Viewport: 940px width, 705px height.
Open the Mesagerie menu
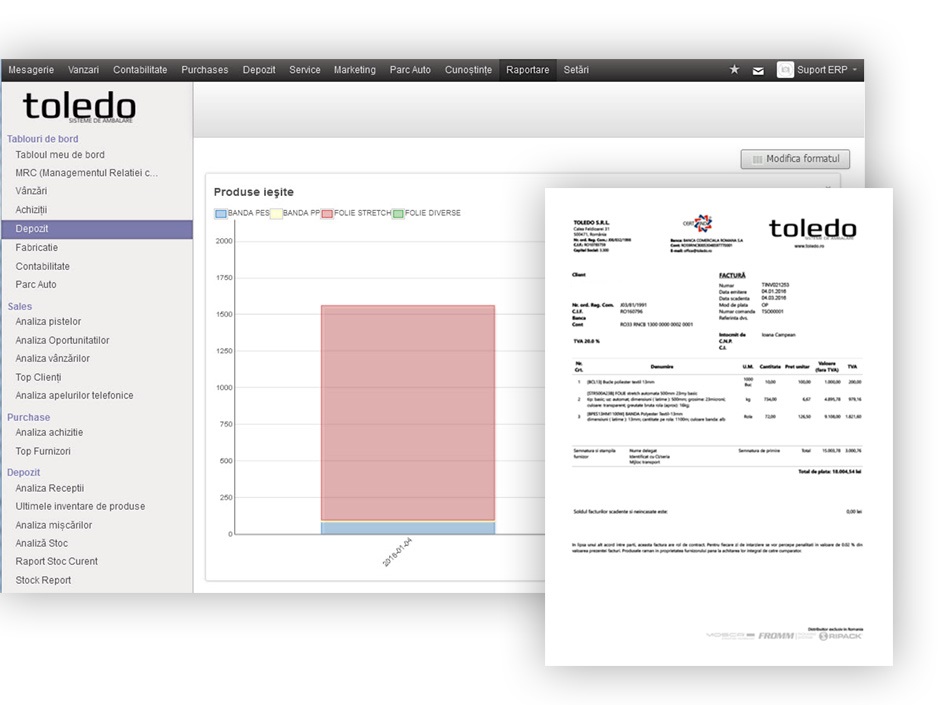pos(31,70)
